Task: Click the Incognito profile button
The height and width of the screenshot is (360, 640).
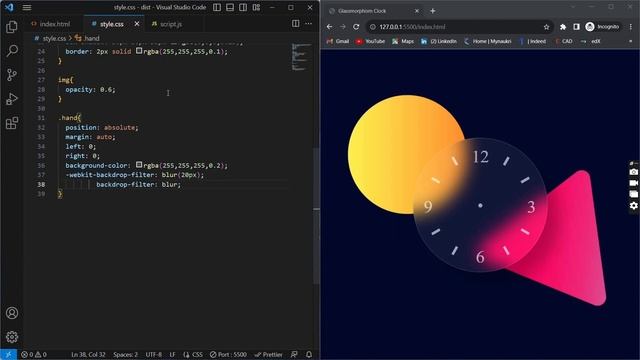Action: [602, 27]
